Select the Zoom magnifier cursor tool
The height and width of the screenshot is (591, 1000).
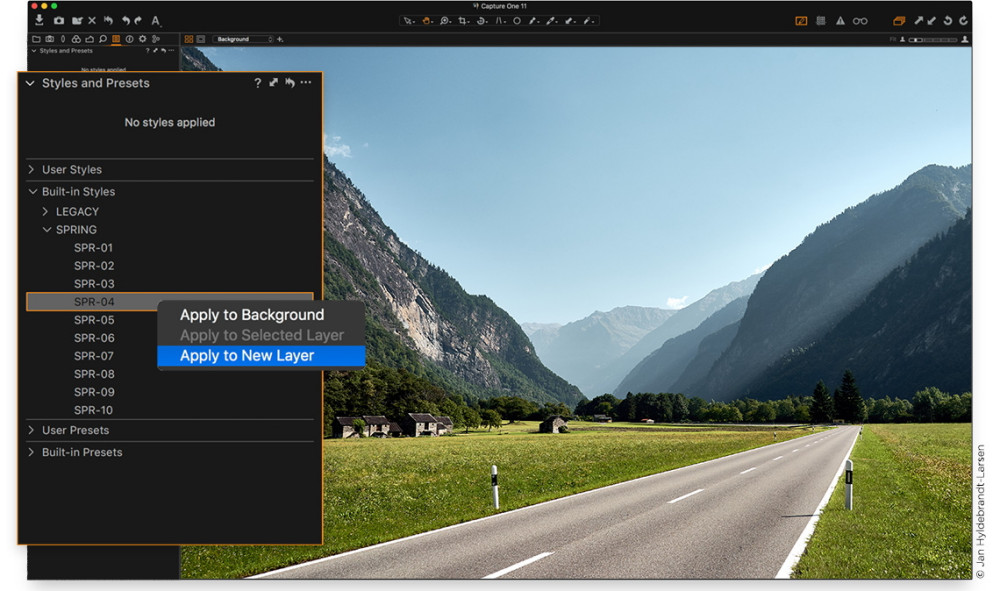[445, 21]
